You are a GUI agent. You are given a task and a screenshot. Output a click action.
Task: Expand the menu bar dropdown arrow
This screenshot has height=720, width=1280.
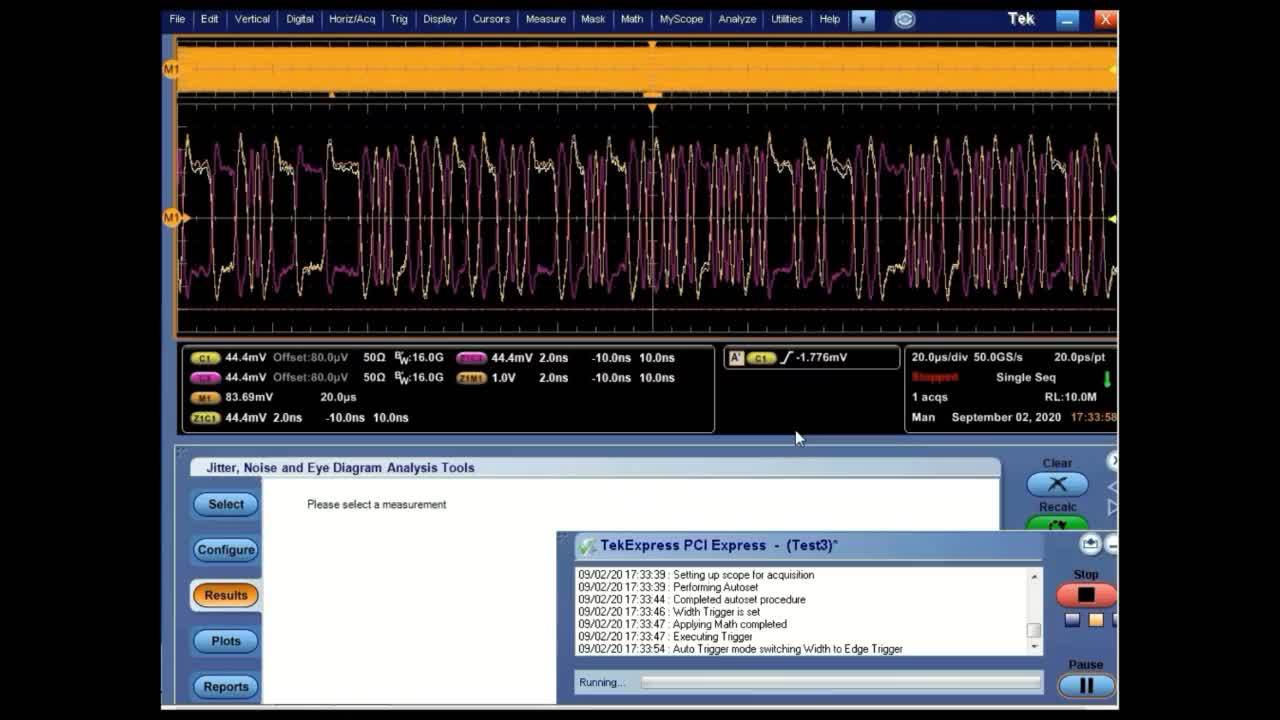point(862,19)
